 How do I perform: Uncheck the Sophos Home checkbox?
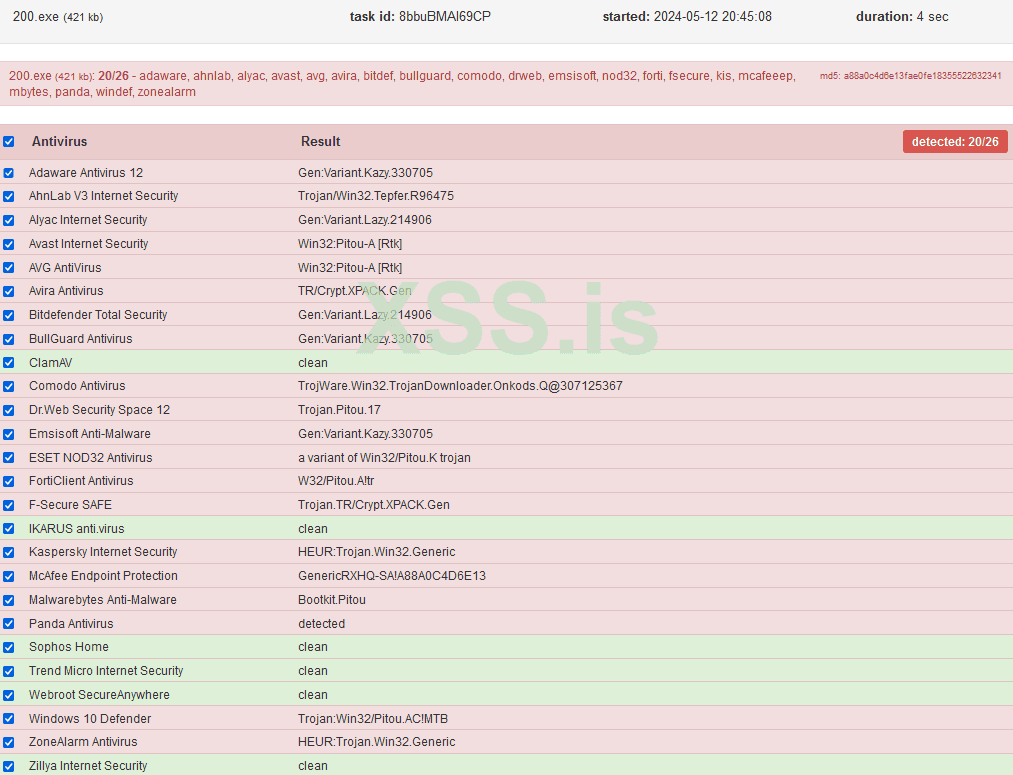tap(8, 647)
